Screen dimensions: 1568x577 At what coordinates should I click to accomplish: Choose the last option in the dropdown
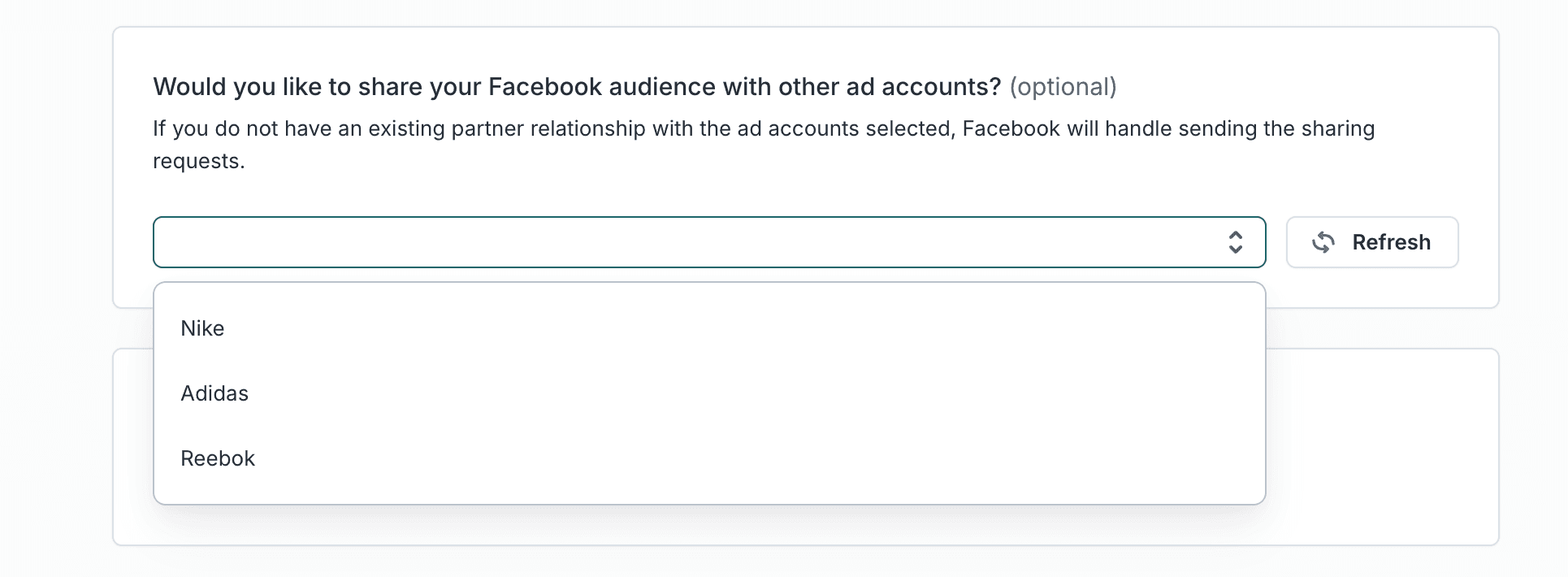218,458
